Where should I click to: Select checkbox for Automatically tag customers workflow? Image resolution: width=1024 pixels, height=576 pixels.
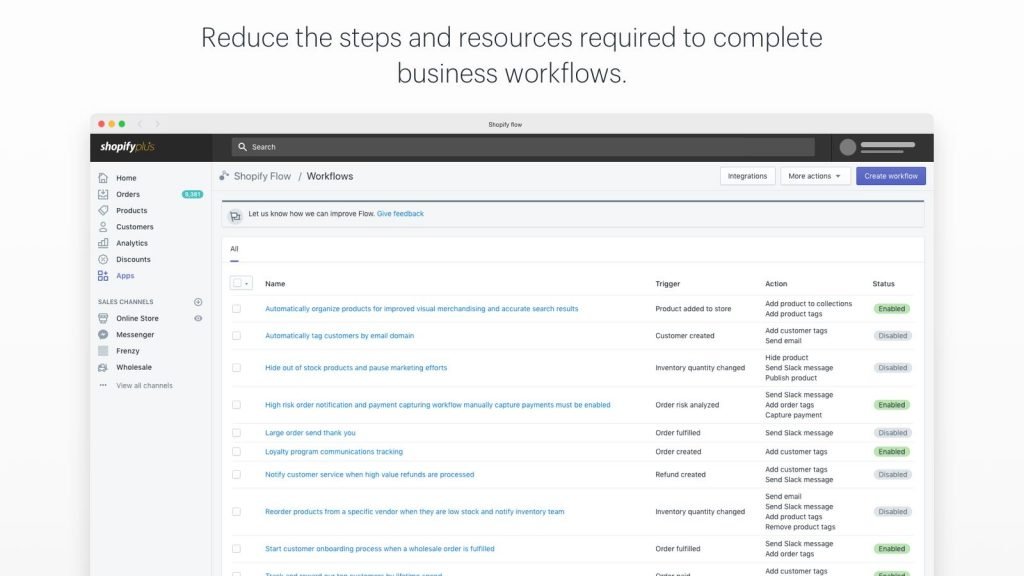pos(237,336)
